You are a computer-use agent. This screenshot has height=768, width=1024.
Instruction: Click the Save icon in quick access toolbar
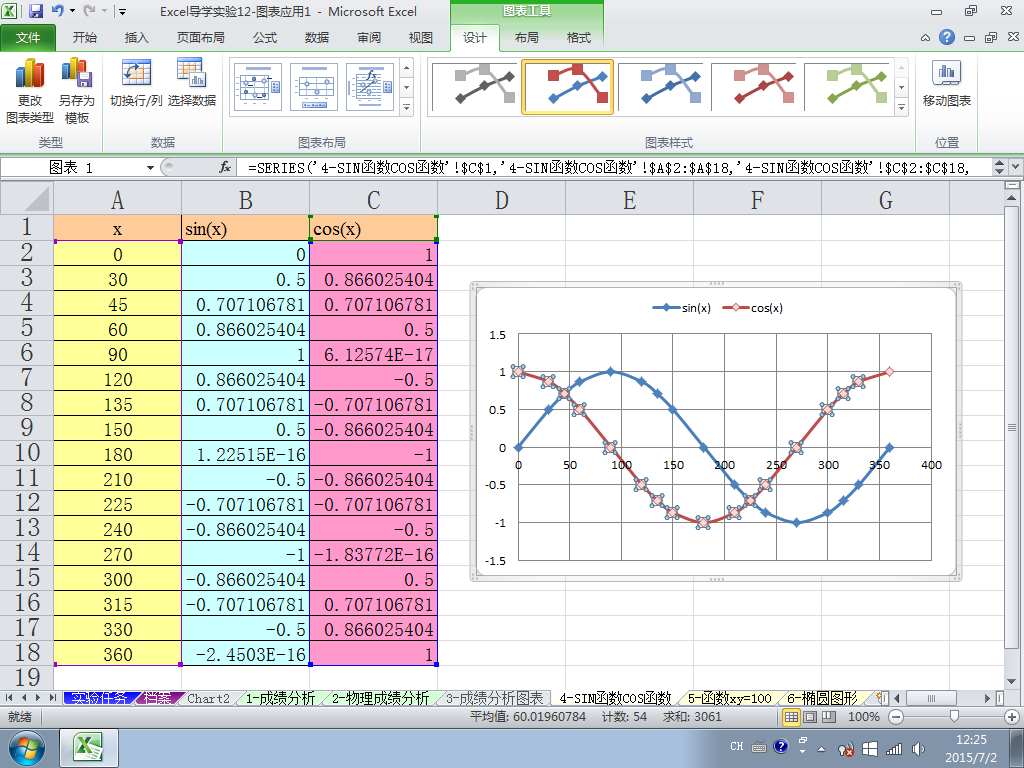(x=36, y=11)
